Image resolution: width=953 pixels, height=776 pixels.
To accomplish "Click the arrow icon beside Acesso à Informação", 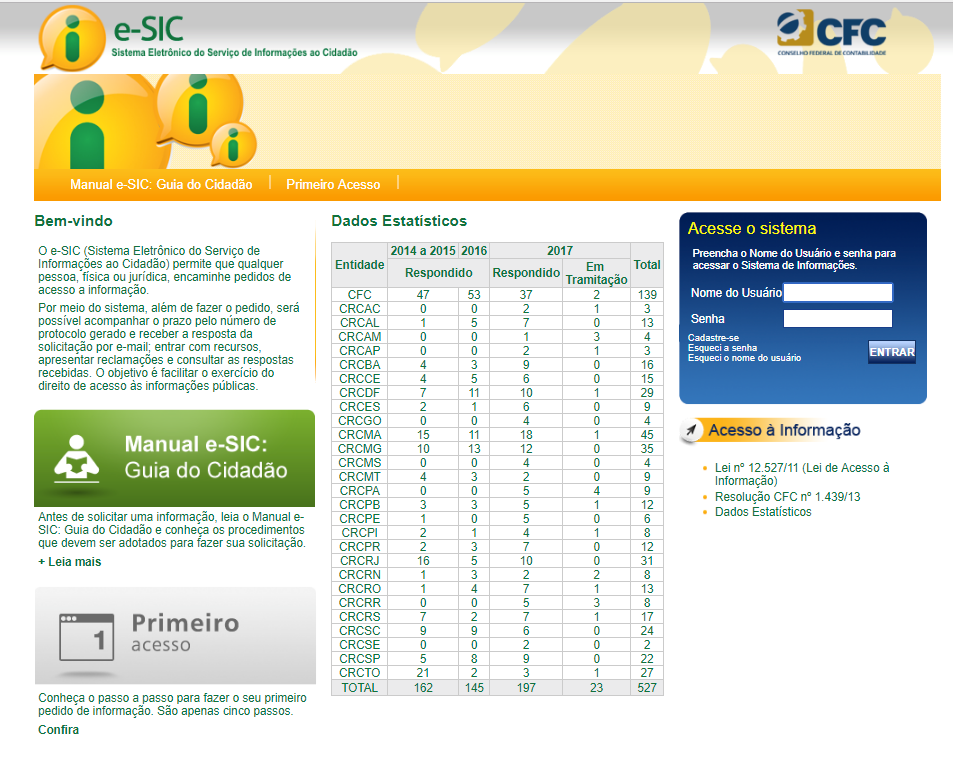I will [x=690, y=430].
